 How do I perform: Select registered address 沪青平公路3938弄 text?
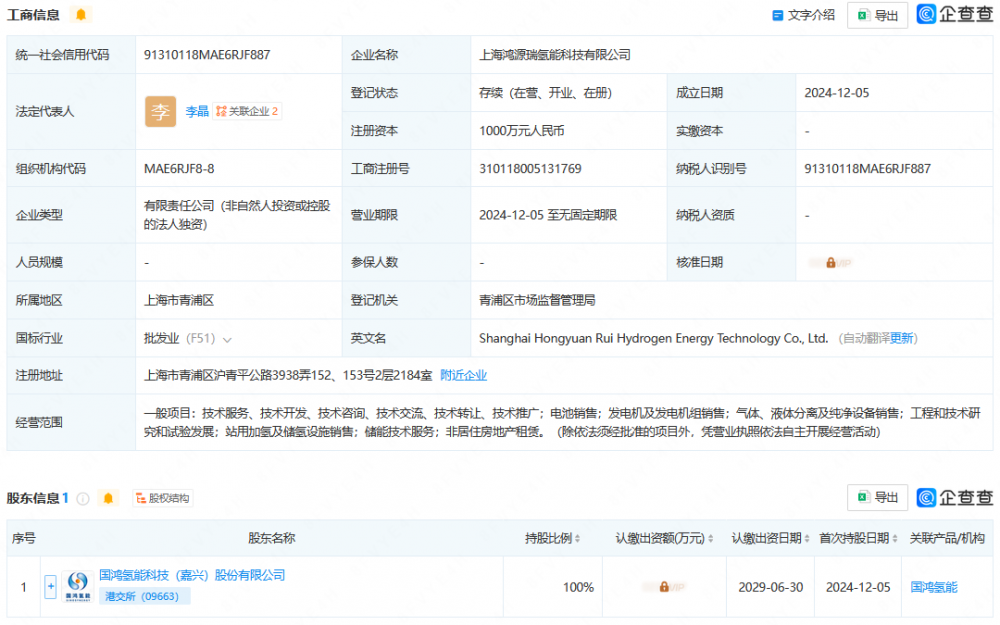pos(288,375)
